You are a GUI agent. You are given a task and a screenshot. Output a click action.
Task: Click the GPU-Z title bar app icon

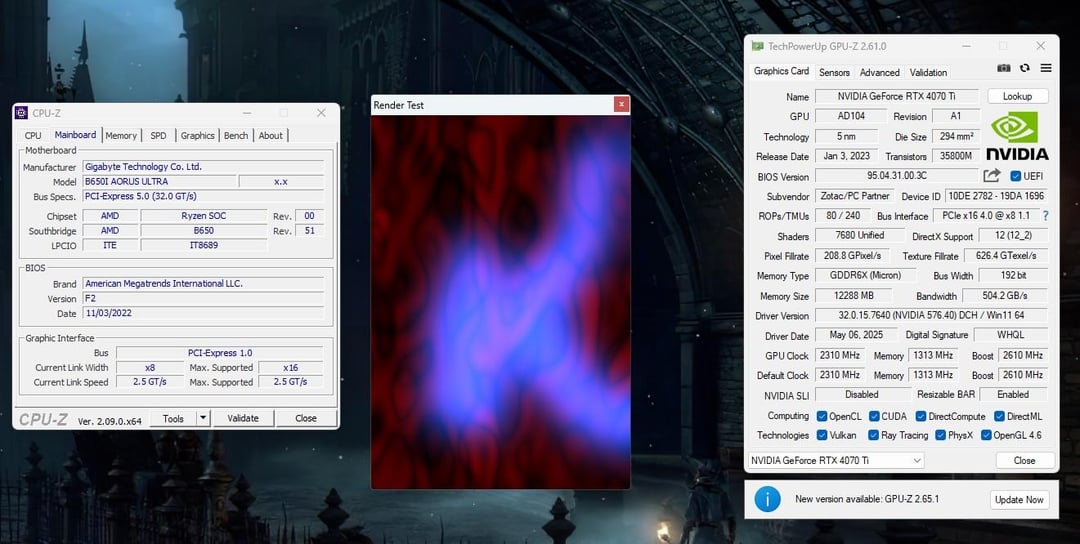pyautogui.click(x=757, y=46)
